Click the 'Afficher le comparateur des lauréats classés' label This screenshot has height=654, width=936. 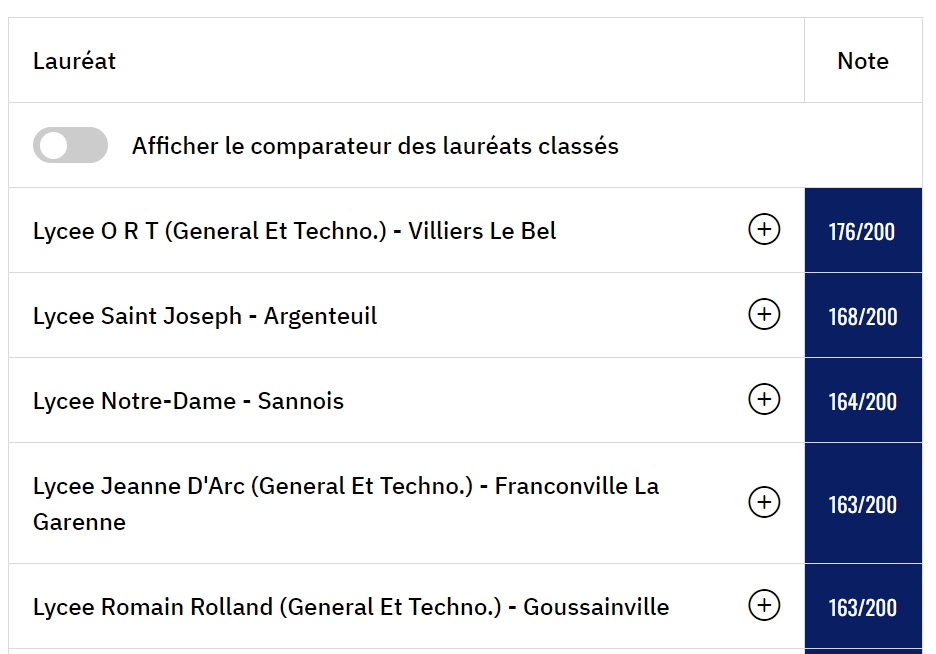click(x=375, y=146)
